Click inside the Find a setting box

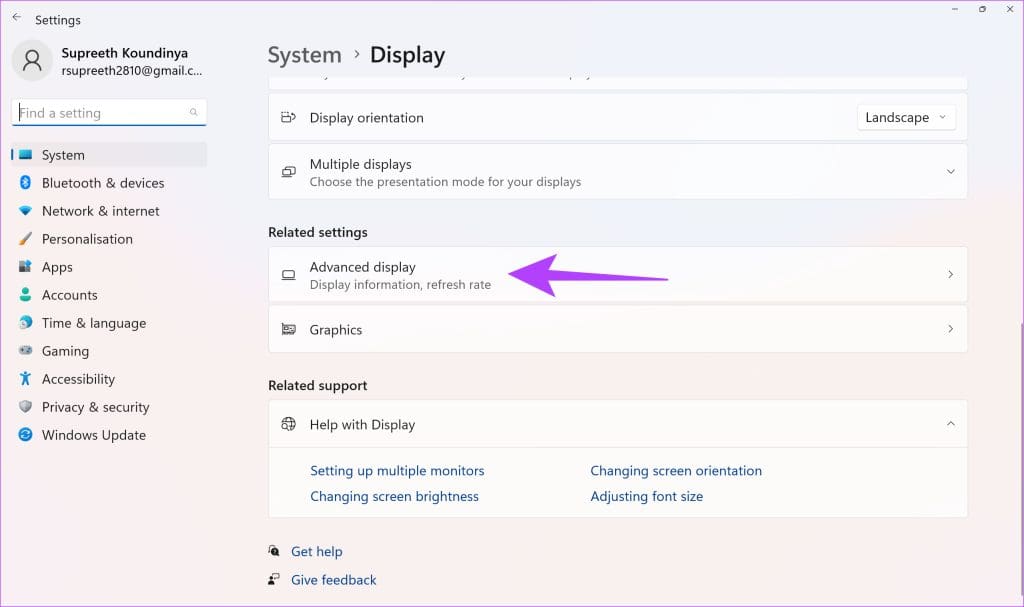coord(100,112)
